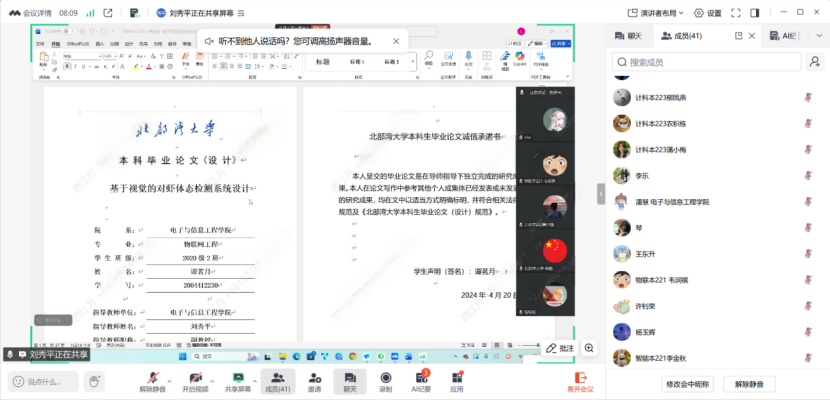The image size is (830, 400).
Task: Open the 应用 apps icon
Action: click(457, 378)
